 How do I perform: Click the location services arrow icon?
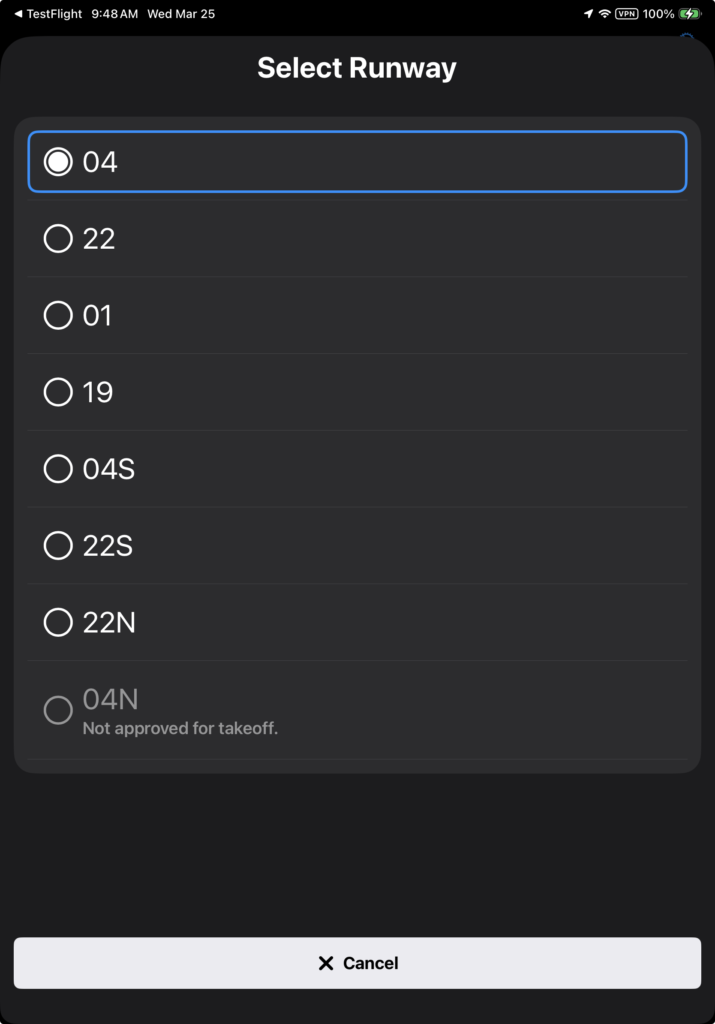[x=588, y=14]
